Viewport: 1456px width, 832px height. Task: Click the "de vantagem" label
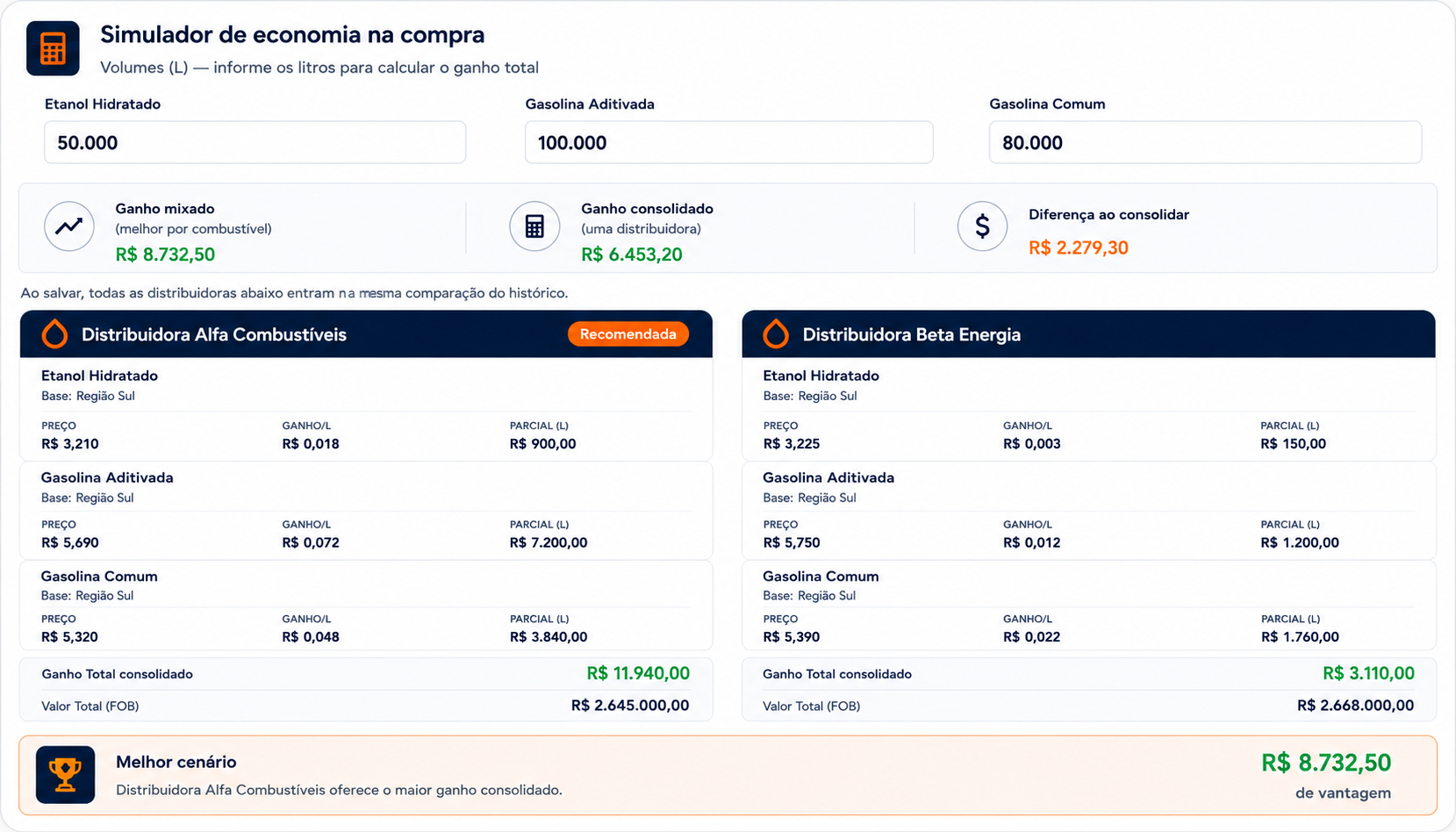coord(1344,793)
